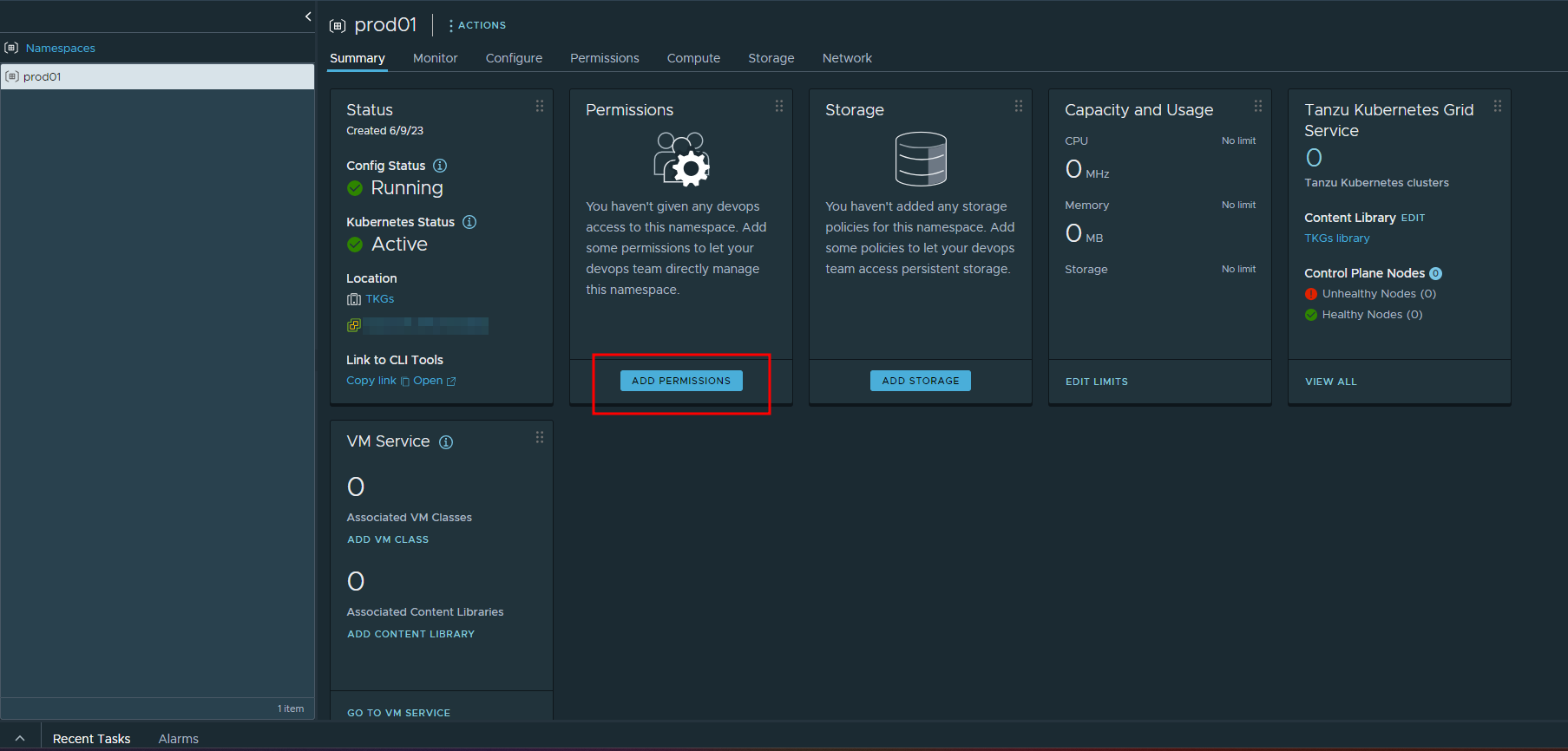Click EDIT next to Content Library
The height and width of the screenshot is (751, 1568).
click(x=1413, y=218)
